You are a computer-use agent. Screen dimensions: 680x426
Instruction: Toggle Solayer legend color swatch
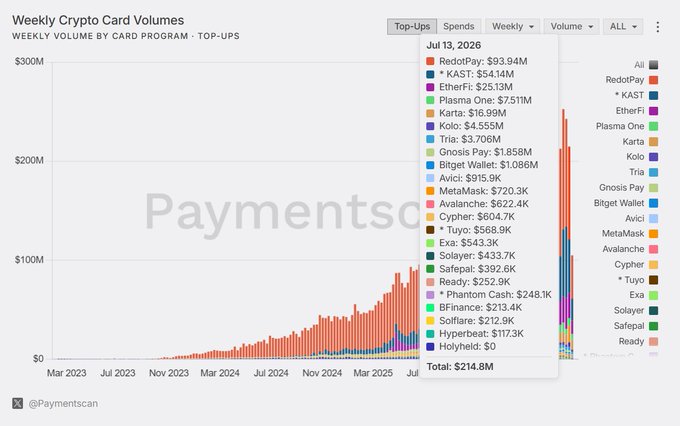654,311
